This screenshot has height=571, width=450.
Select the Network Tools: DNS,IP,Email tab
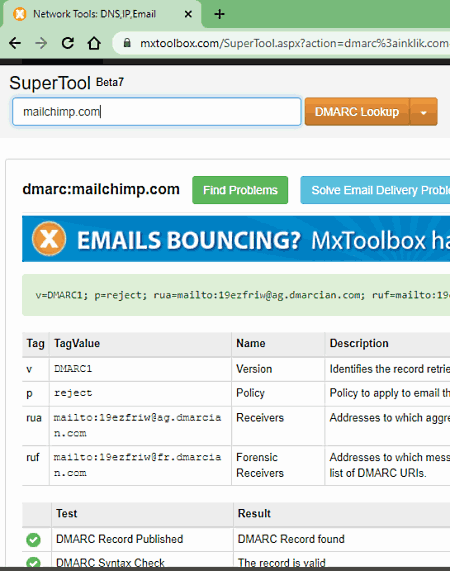coord(102,14)
